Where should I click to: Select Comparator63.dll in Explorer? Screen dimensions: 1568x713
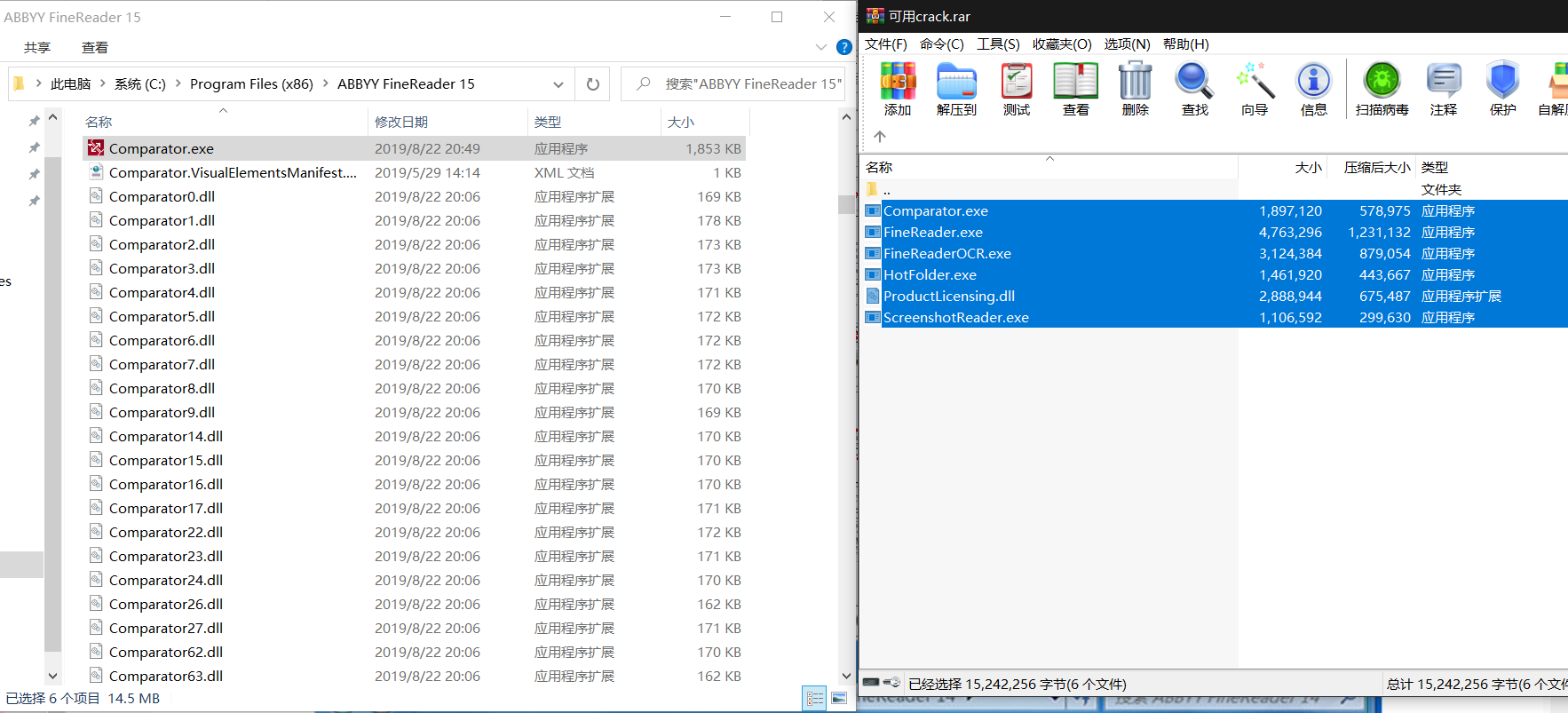(x=414, y=676)
